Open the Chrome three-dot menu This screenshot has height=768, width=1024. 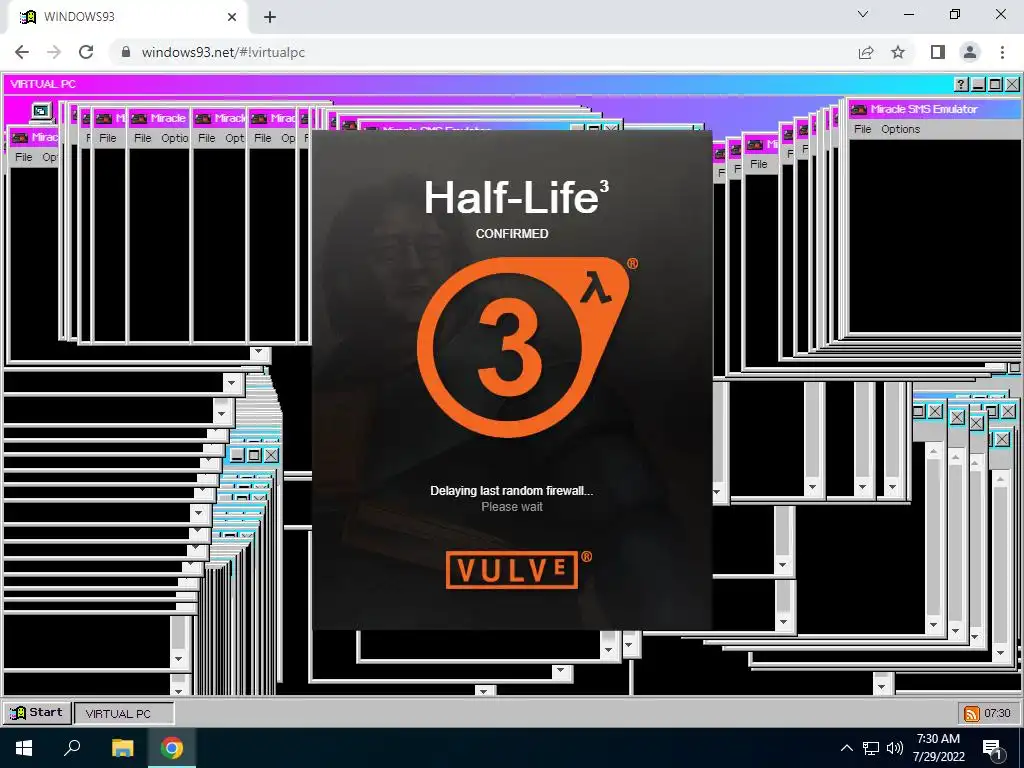click(1002, 52)
